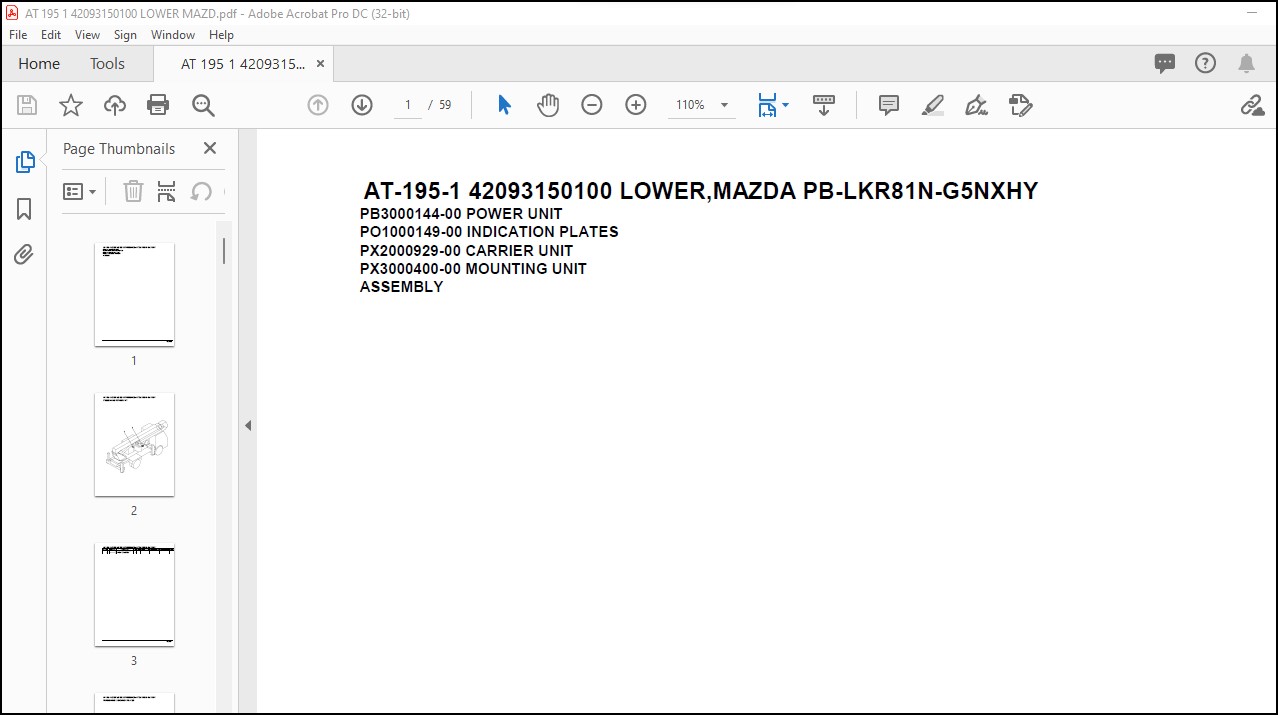Open the thumbnail options menu dropdown
Viewport: 1278px width, 715px height.
80,191
